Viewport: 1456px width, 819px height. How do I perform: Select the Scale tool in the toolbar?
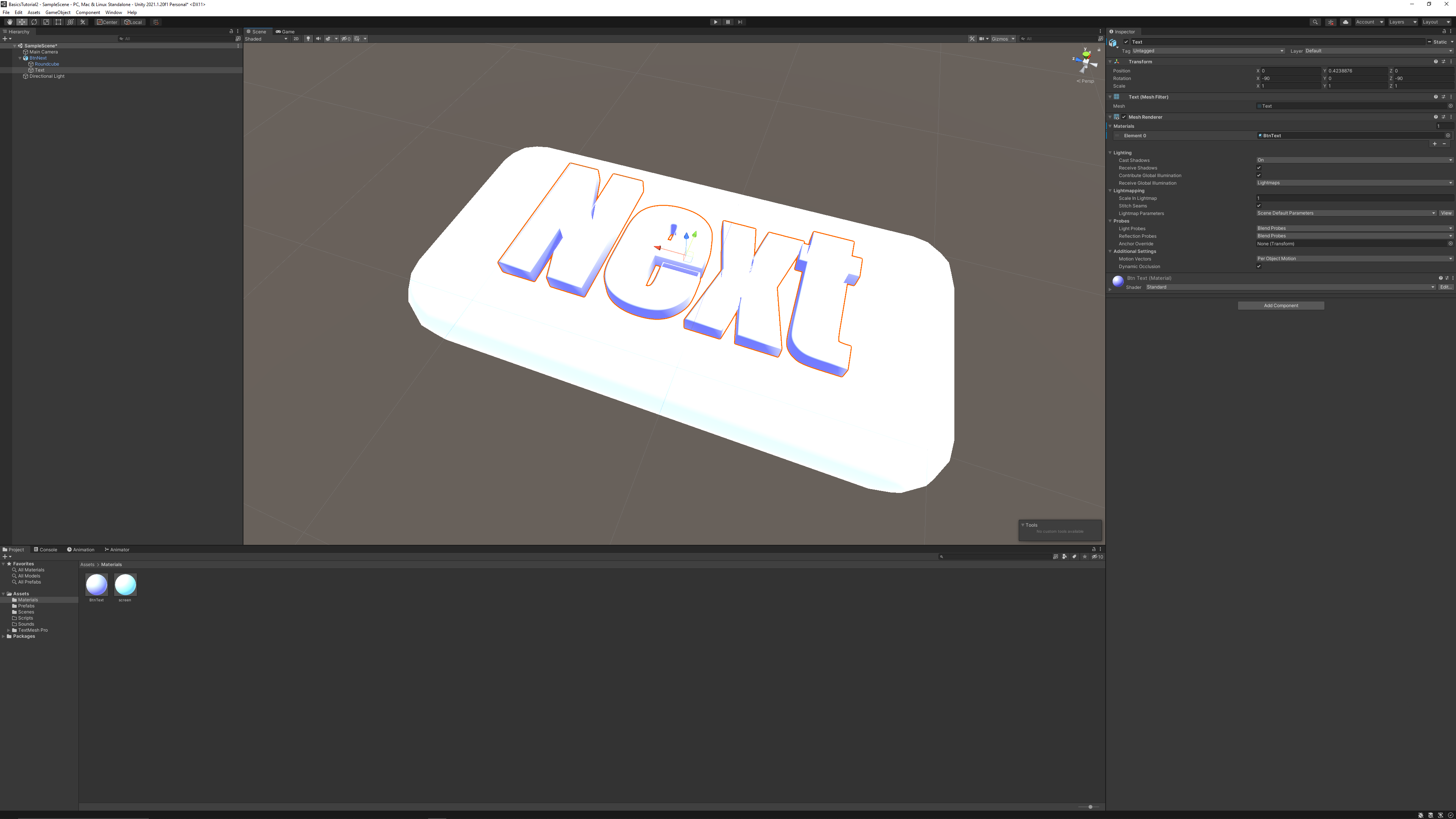[46, 22]
